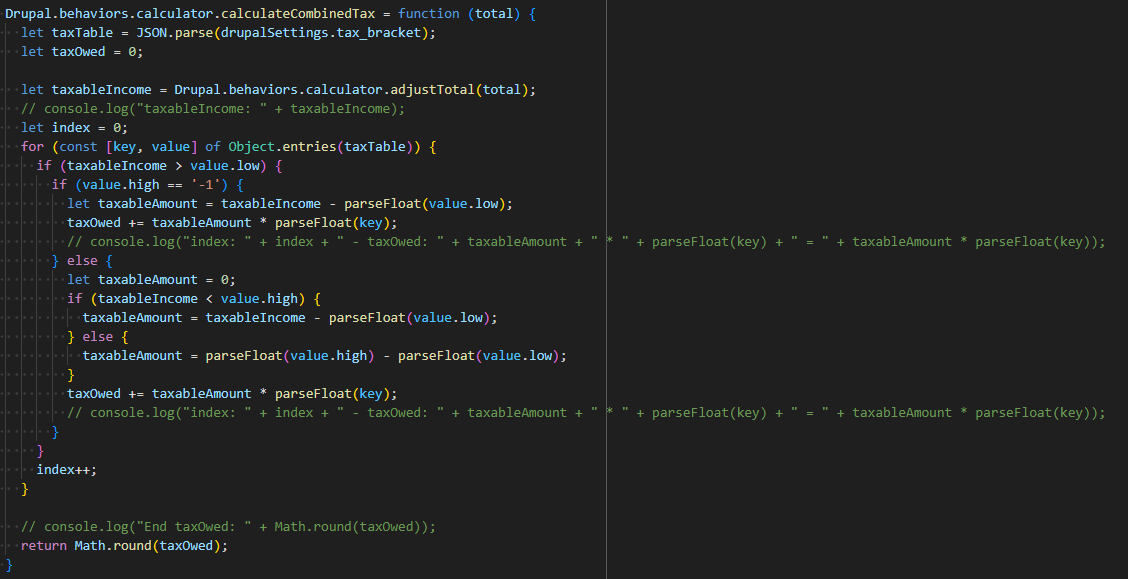Click the closing brace on the last line
Viewport: 1128px width, 579px height.
coord(7,564)
